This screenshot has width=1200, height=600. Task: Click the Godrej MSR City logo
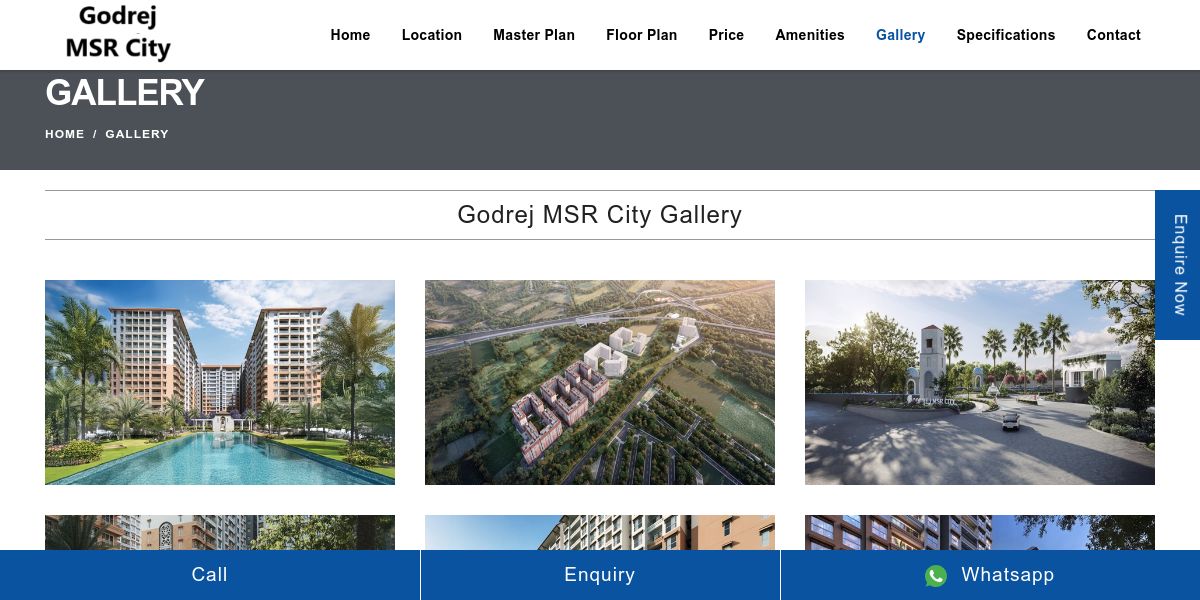(118, 33)
